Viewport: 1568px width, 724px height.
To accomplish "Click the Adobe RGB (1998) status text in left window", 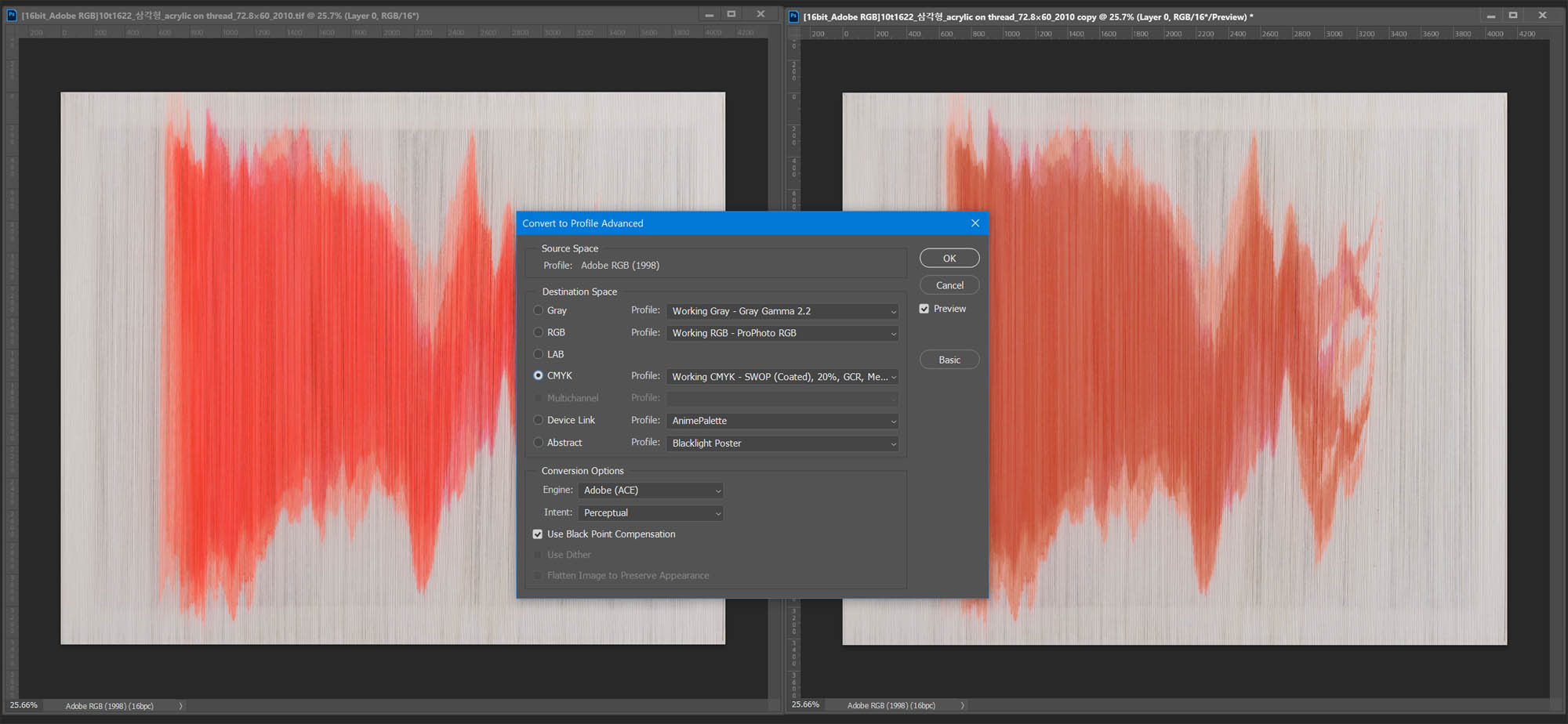I will click(x=109, y=706).
